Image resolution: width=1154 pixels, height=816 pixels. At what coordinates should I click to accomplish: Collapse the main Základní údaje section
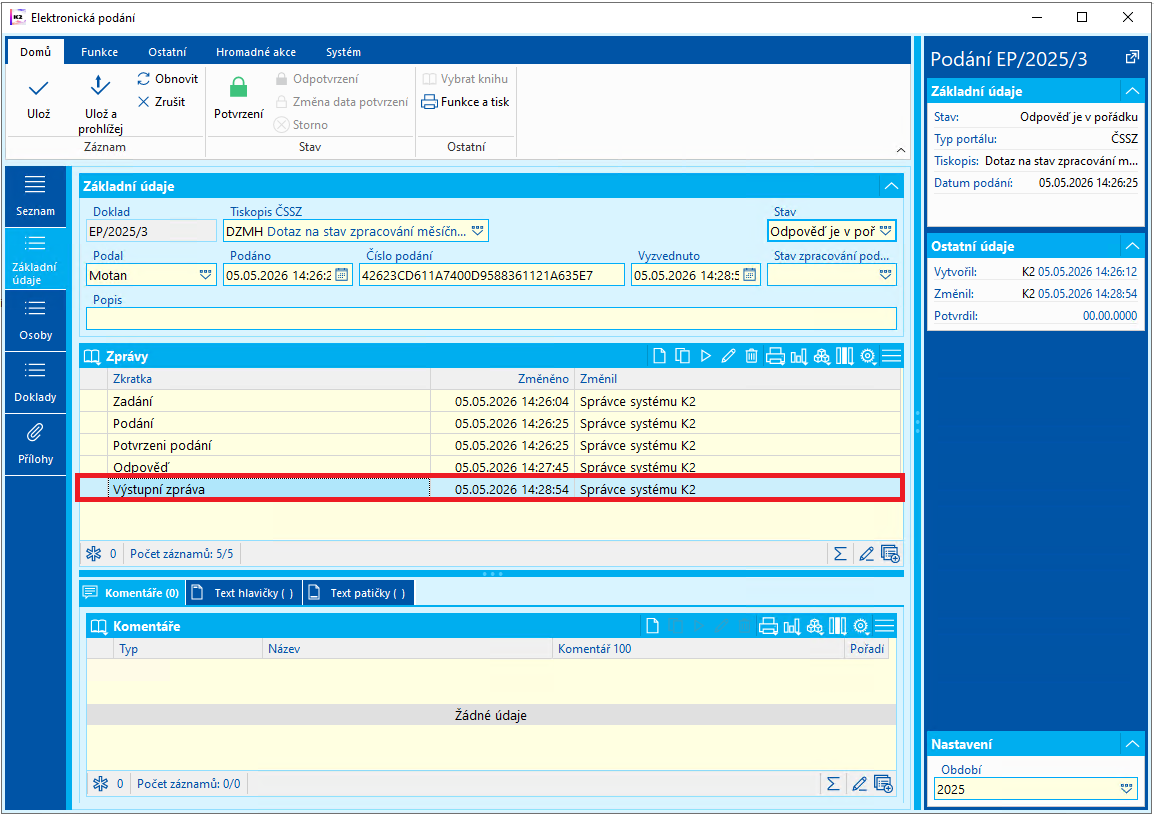891,186
